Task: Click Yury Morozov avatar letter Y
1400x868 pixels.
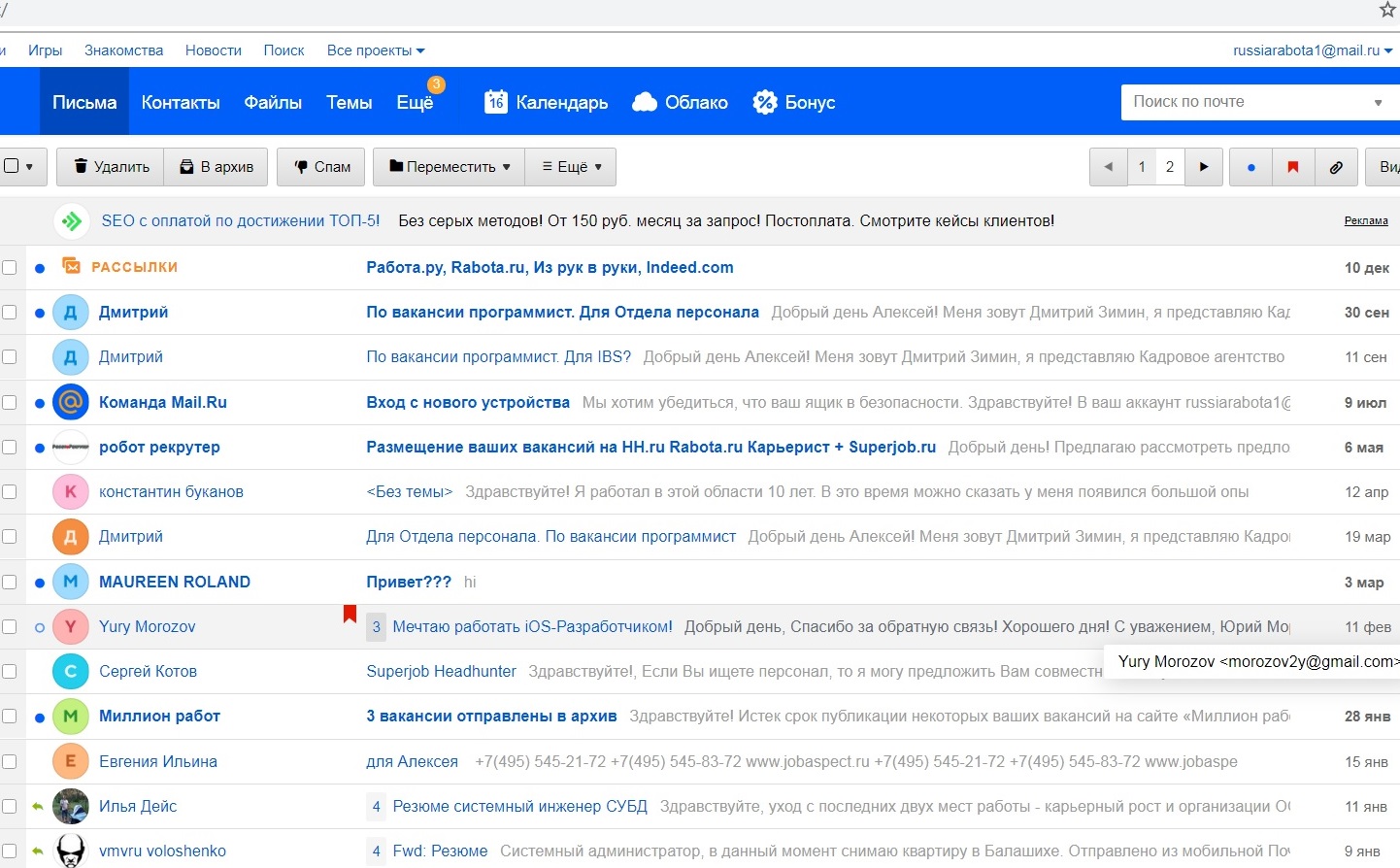Action: (70, 626)
